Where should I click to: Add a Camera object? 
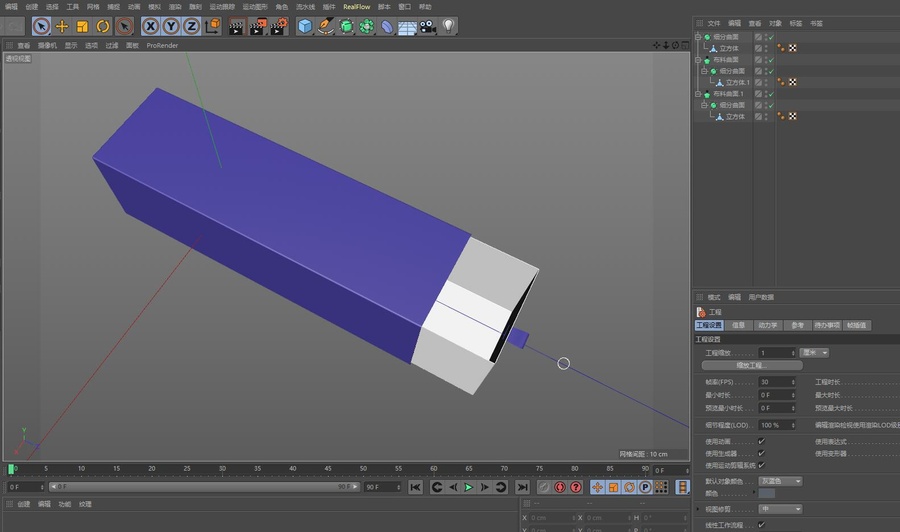(x=428, y=26)
